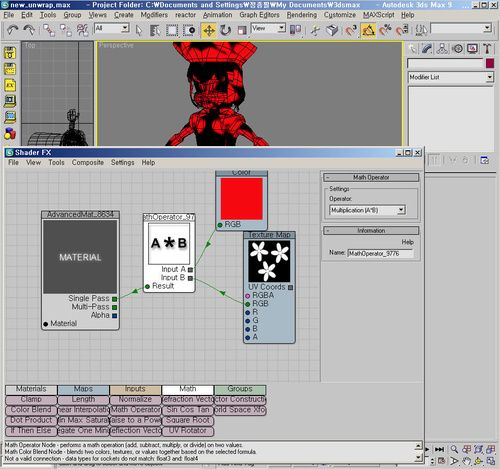500x469 pixels.
Task: Open the Utilities hammer panel tab
Action: pyautogui.click(x=487, y=49)
